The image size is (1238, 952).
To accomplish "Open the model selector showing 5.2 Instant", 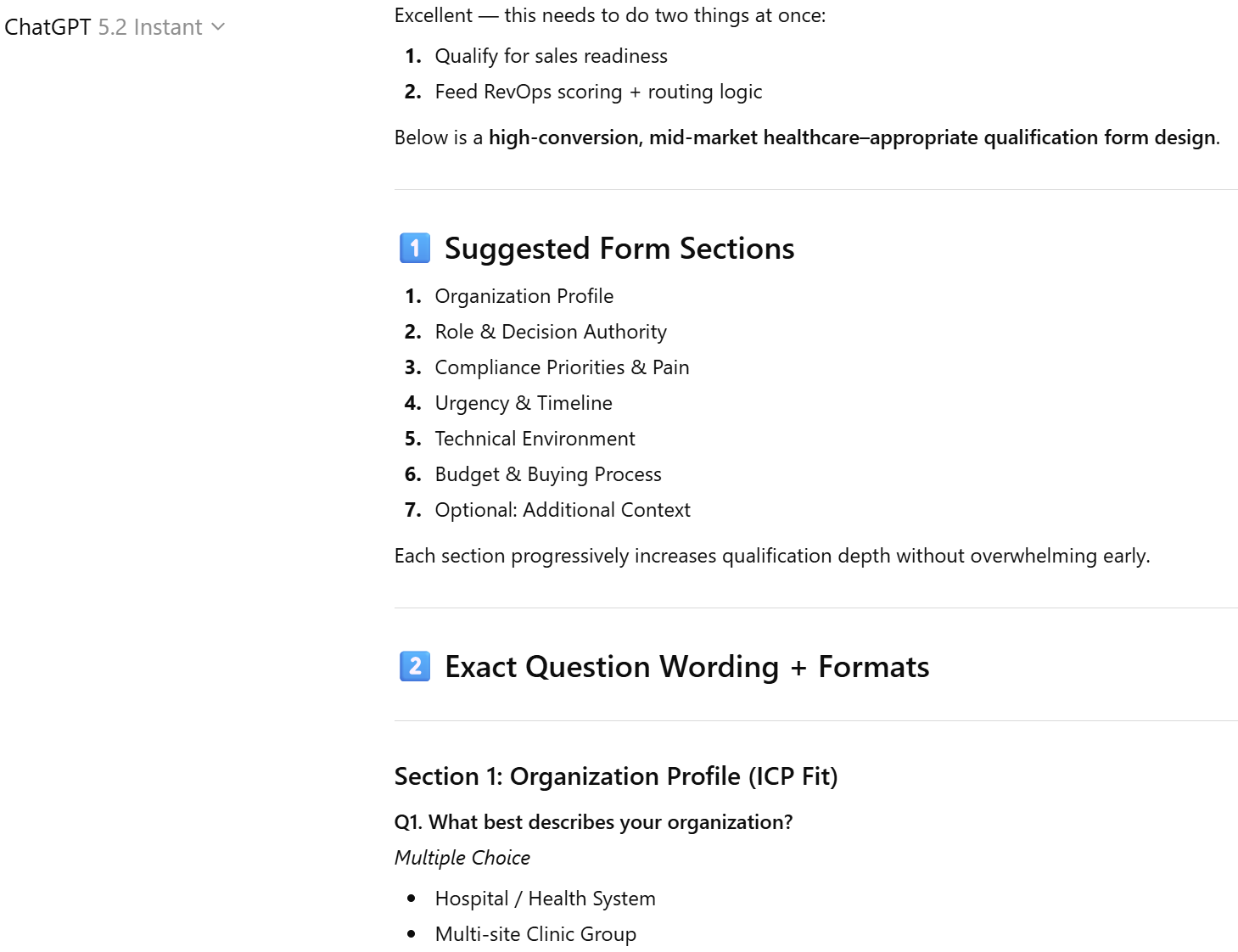I will 149,26.
